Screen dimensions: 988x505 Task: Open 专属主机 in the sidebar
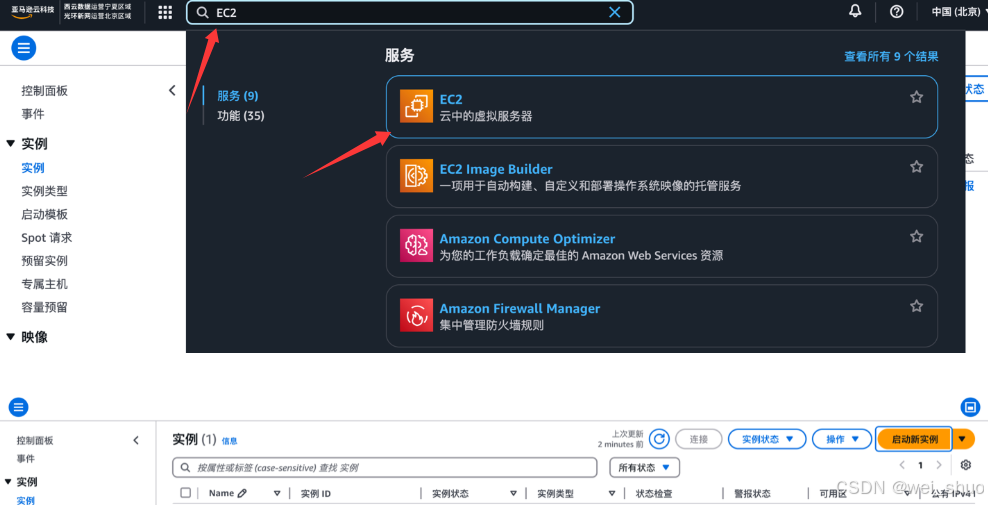[x=44, y=284]
